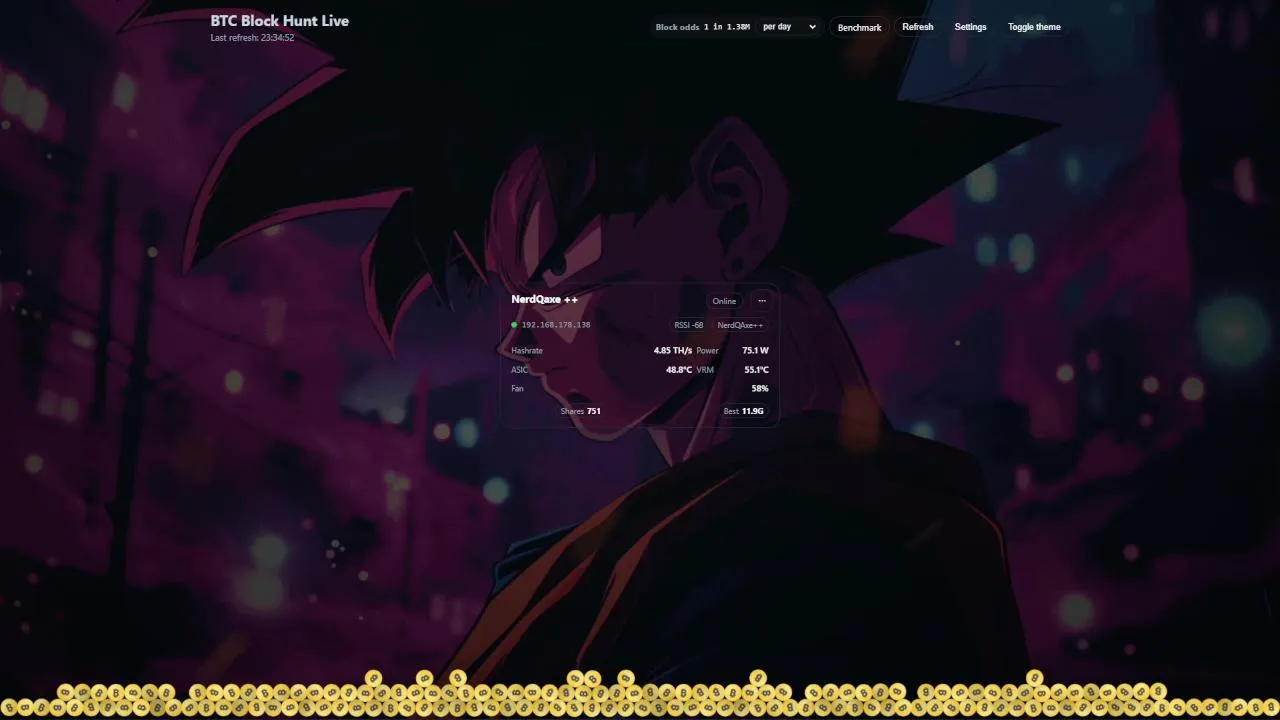
Task: Click the NerdQaxe ++ card title
Action: pos(544,300)
